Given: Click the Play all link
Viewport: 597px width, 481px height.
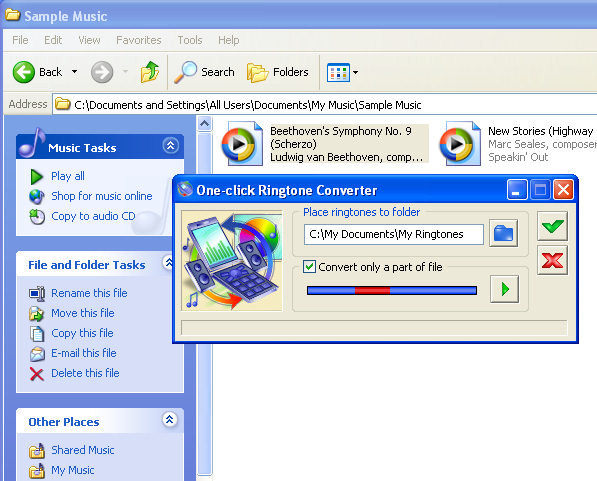Looking at the screenshot, I should (x=68, y=176).
